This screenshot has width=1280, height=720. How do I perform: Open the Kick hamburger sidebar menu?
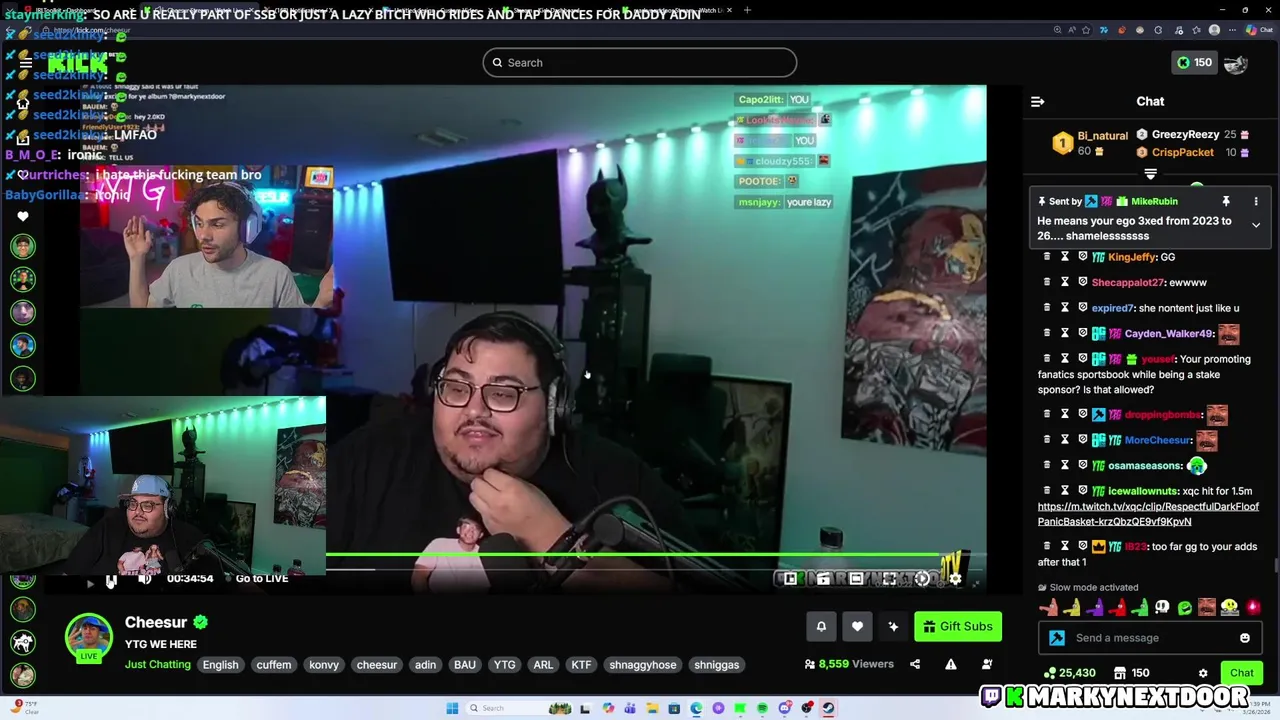coord(26,63)
